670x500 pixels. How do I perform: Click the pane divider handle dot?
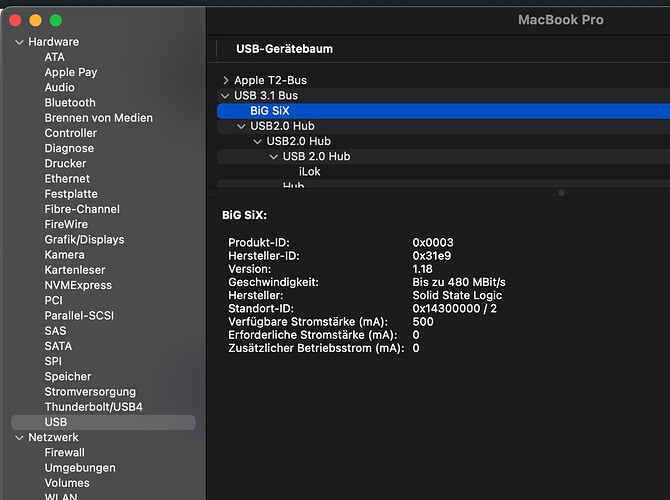click(561, 193)
